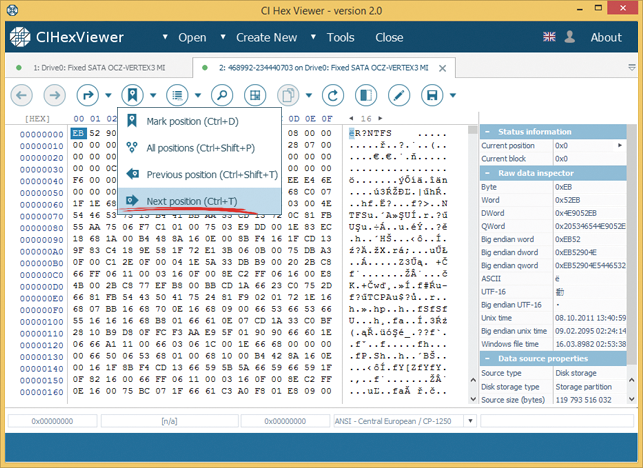This screenshot has width=643, height=468.
Task: Expand the Current position value arrow
Action: [x=620, y=145]
